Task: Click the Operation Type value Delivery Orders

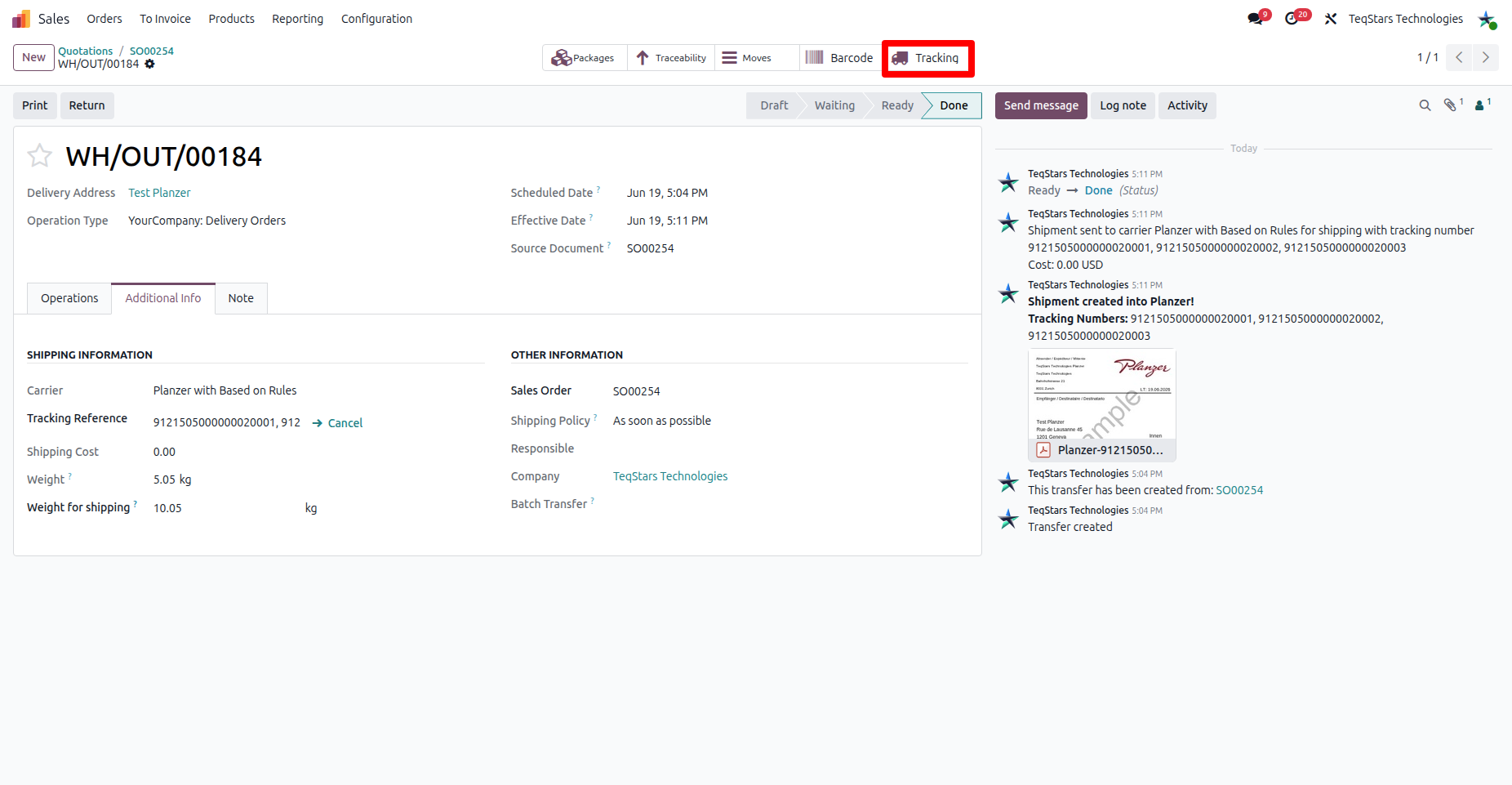Action: point(207,221)
